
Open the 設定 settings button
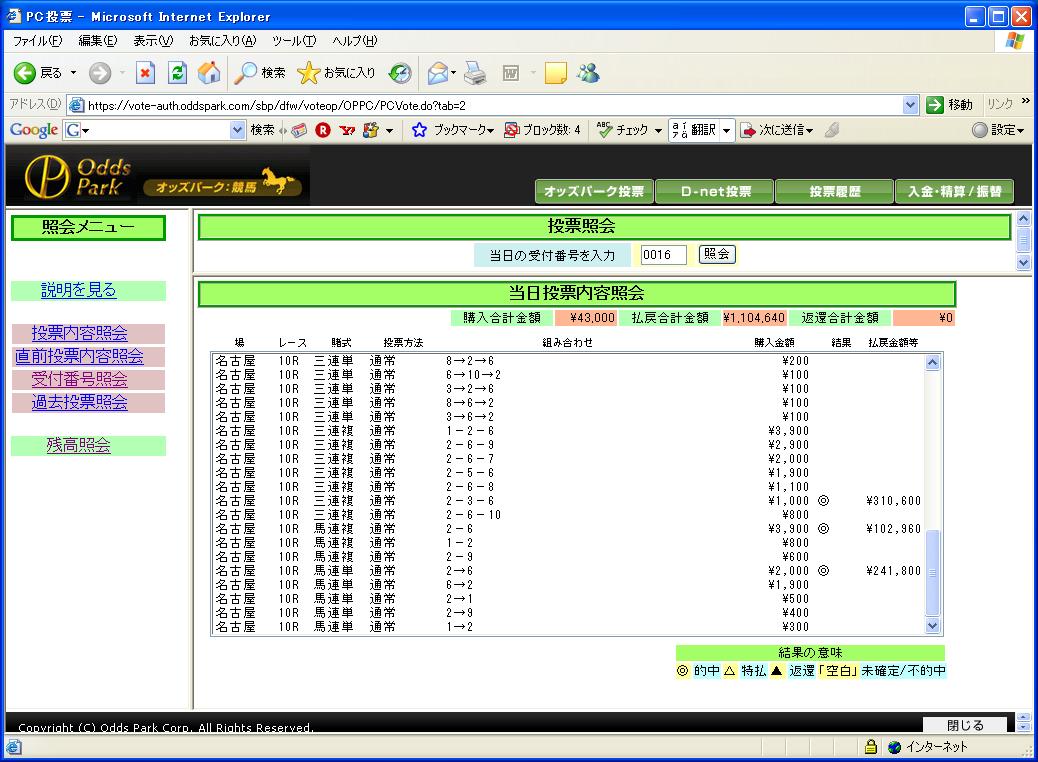998,130
